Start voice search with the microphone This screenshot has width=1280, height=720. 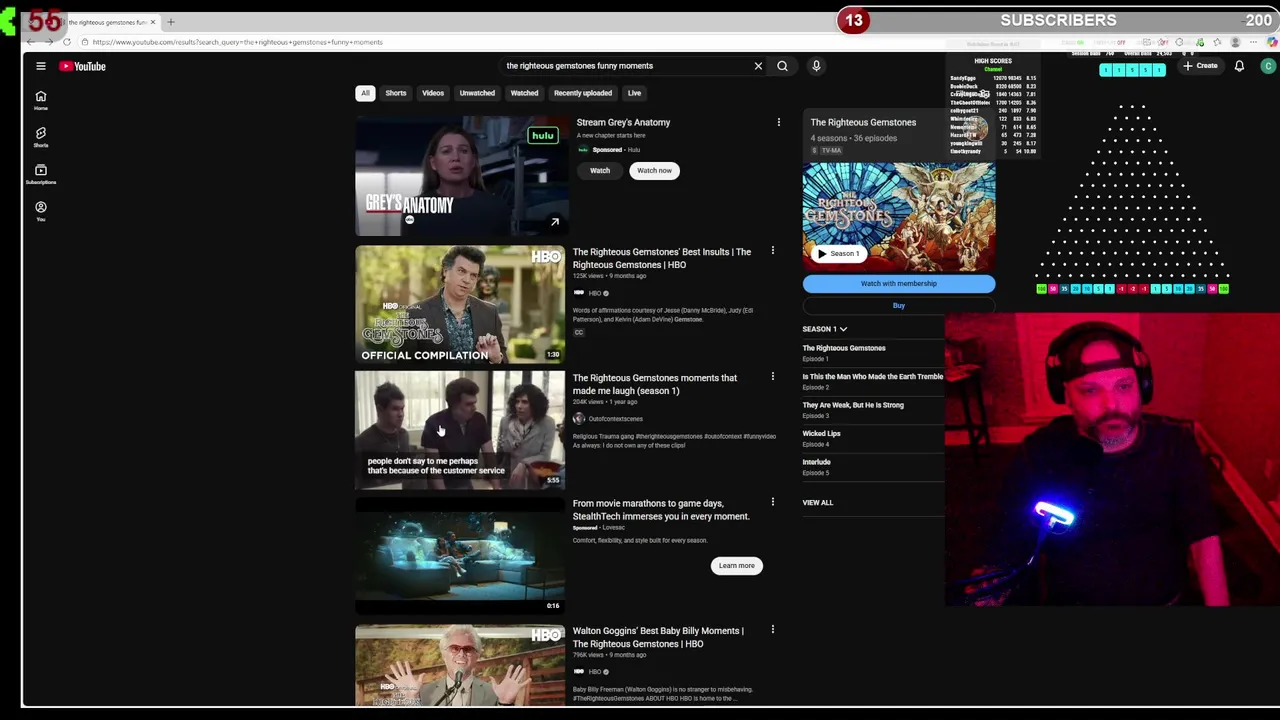(x=816, y=66)
